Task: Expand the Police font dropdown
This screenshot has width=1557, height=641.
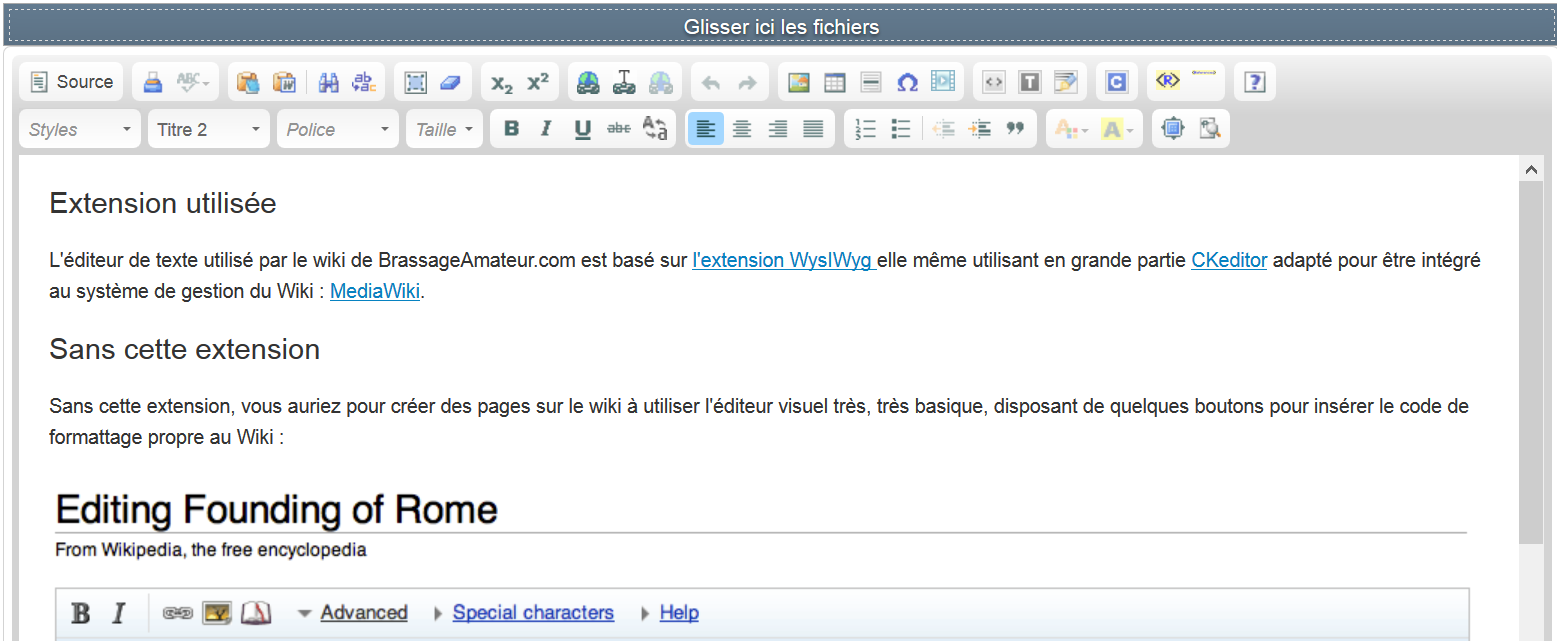Action: 337,129
